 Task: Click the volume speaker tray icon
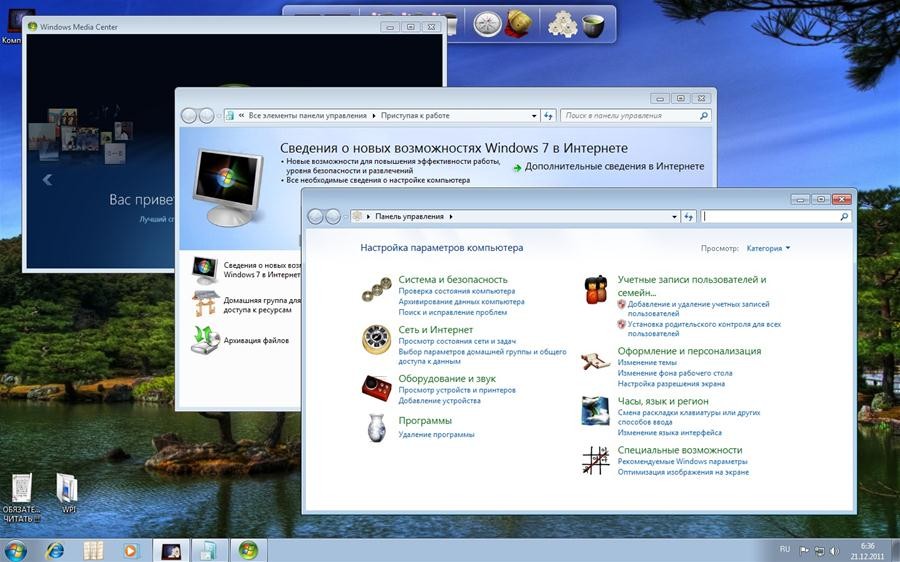coord(835,551)
